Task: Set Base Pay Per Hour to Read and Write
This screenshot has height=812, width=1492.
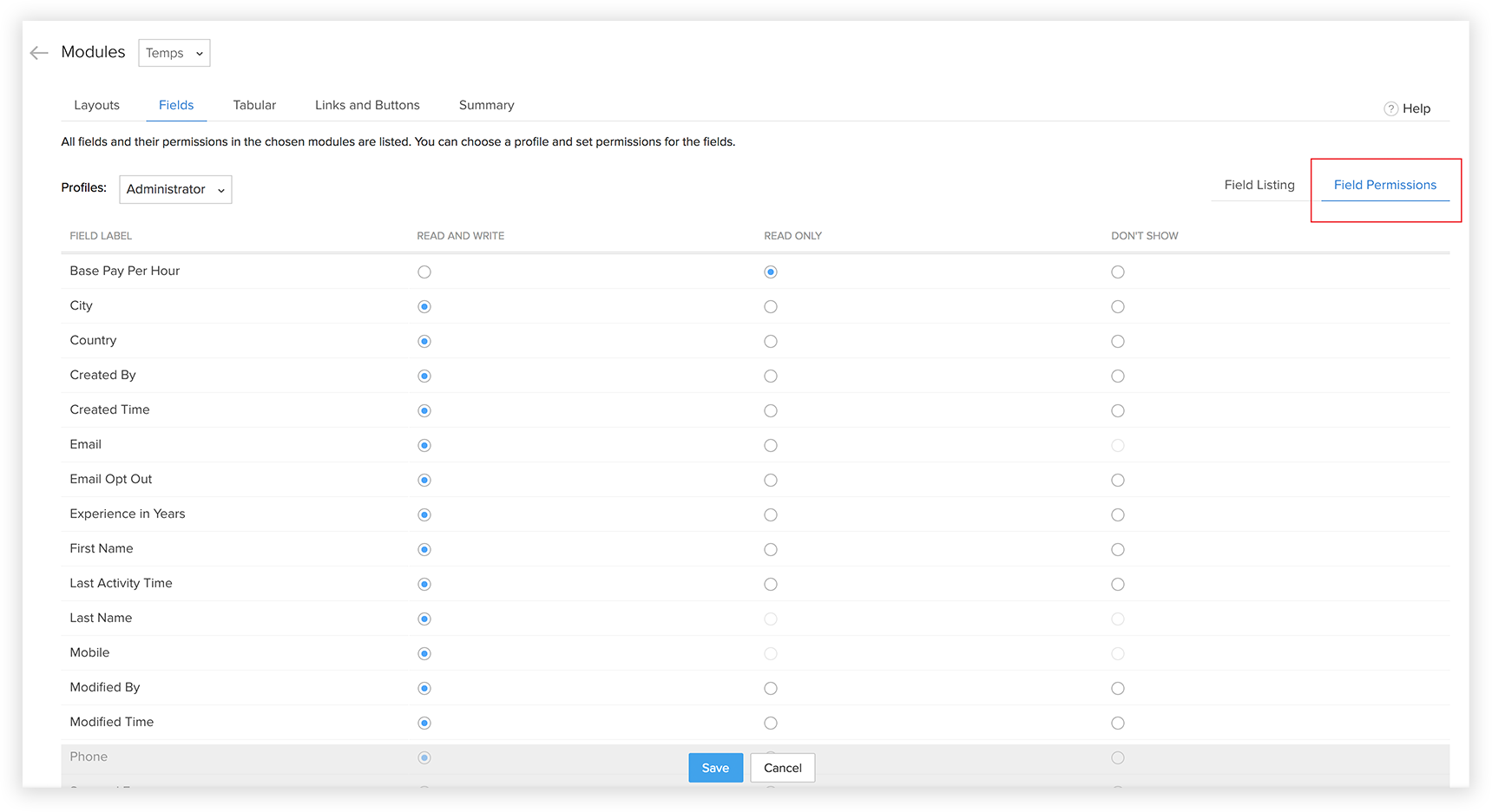Action: [424, 272]
